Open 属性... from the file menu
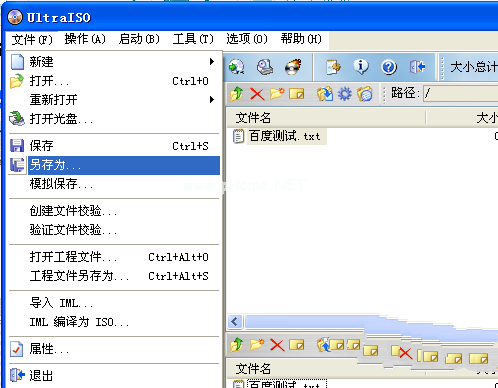498x388 pixels. (114, 349)
